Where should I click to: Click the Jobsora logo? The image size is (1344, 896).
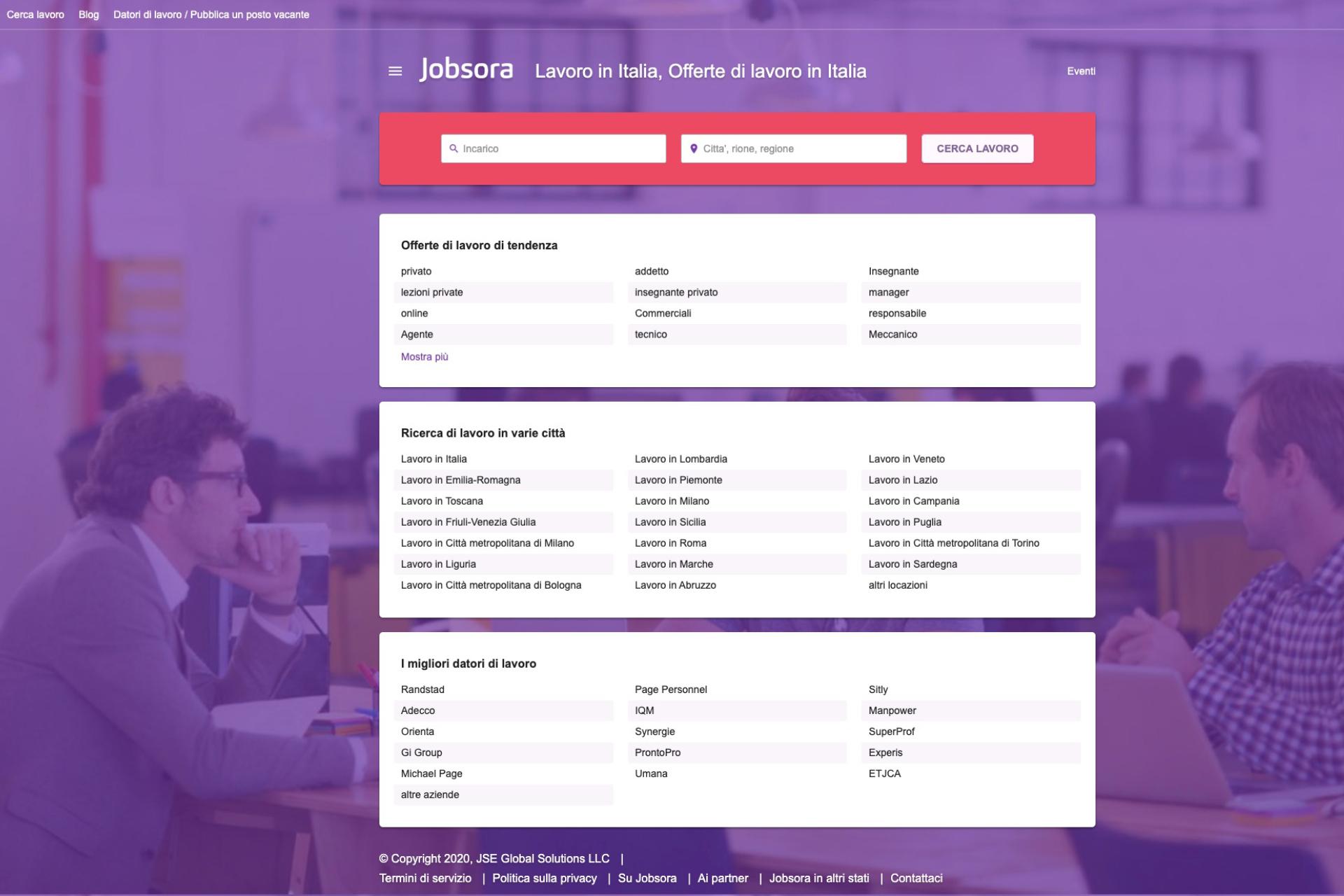tap(466, 70)
